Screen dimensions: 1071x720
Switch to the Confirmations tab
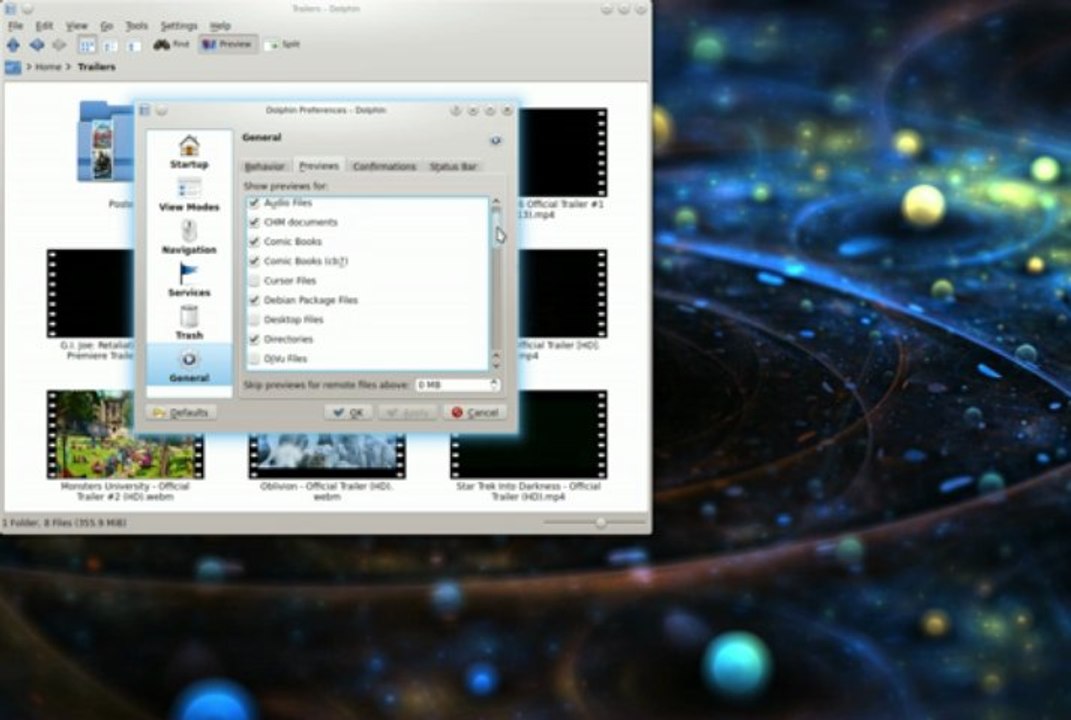coord(384,167)
